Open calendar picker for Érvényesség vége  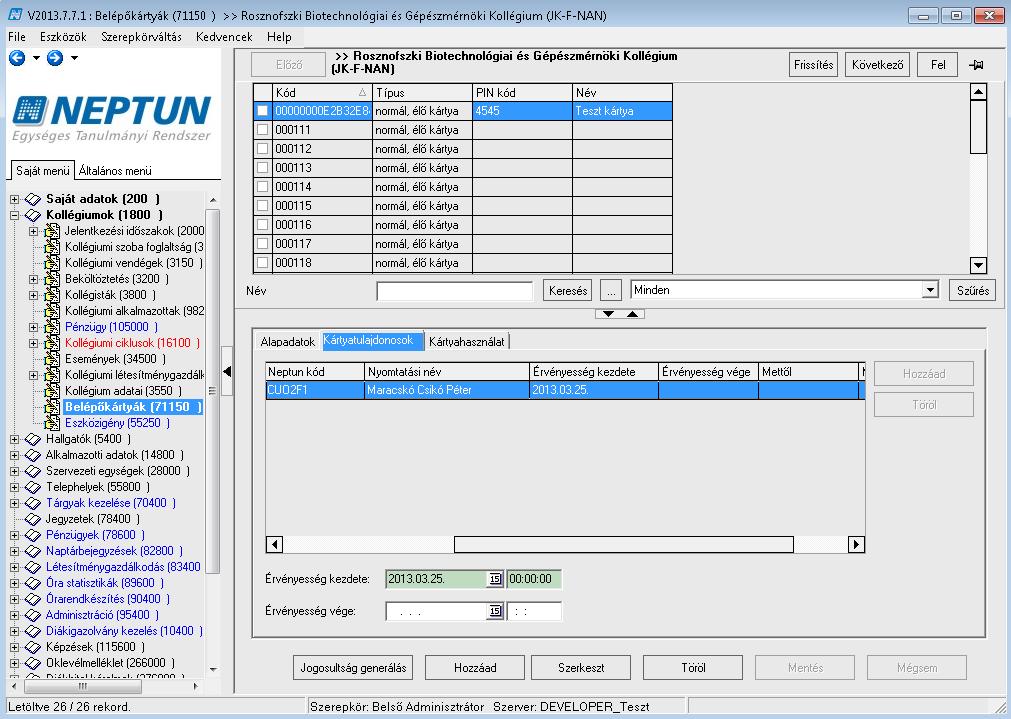pyautogui.click(x=495, y=611)
